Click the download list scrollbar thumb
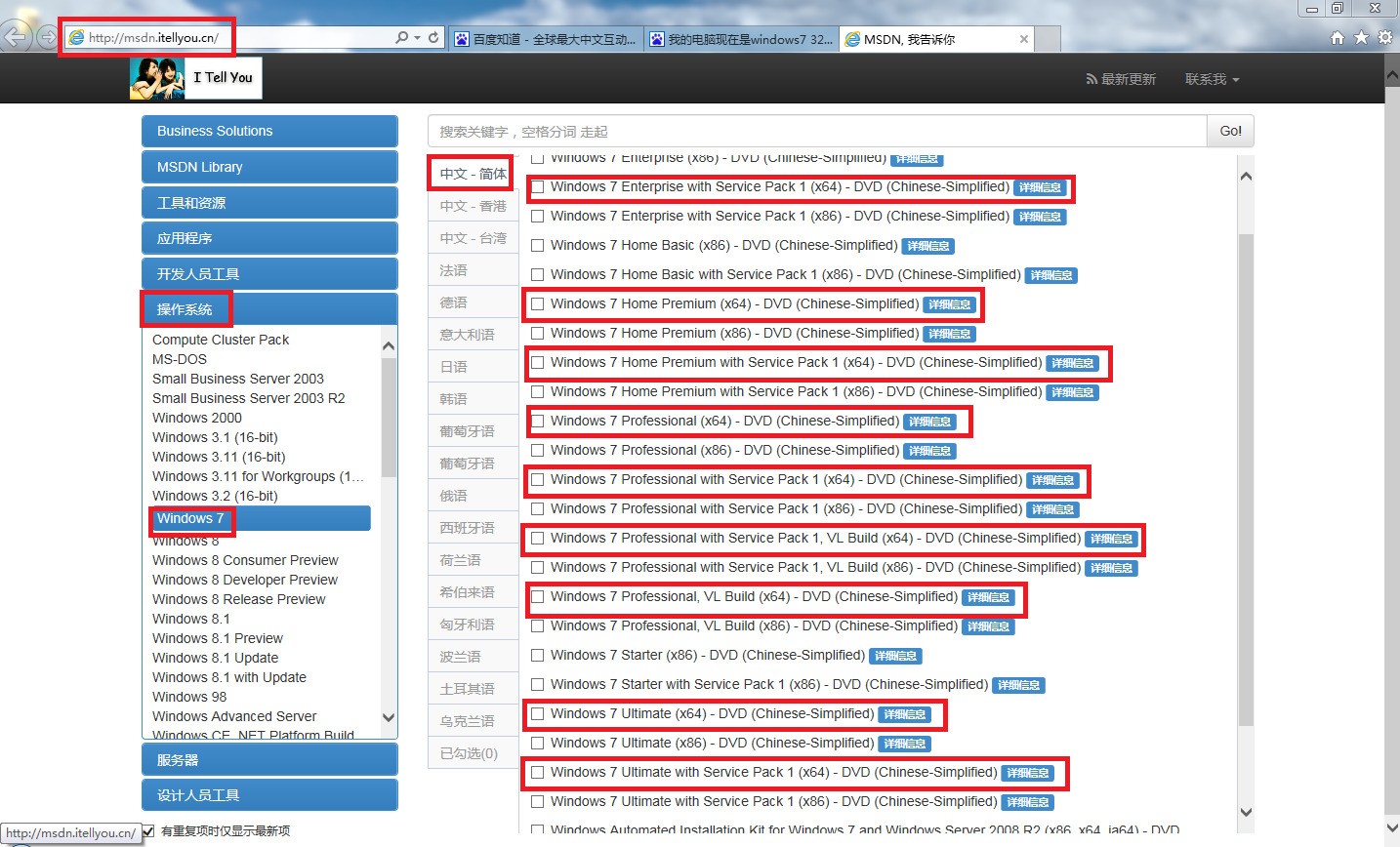 (x=1246, y=478)
